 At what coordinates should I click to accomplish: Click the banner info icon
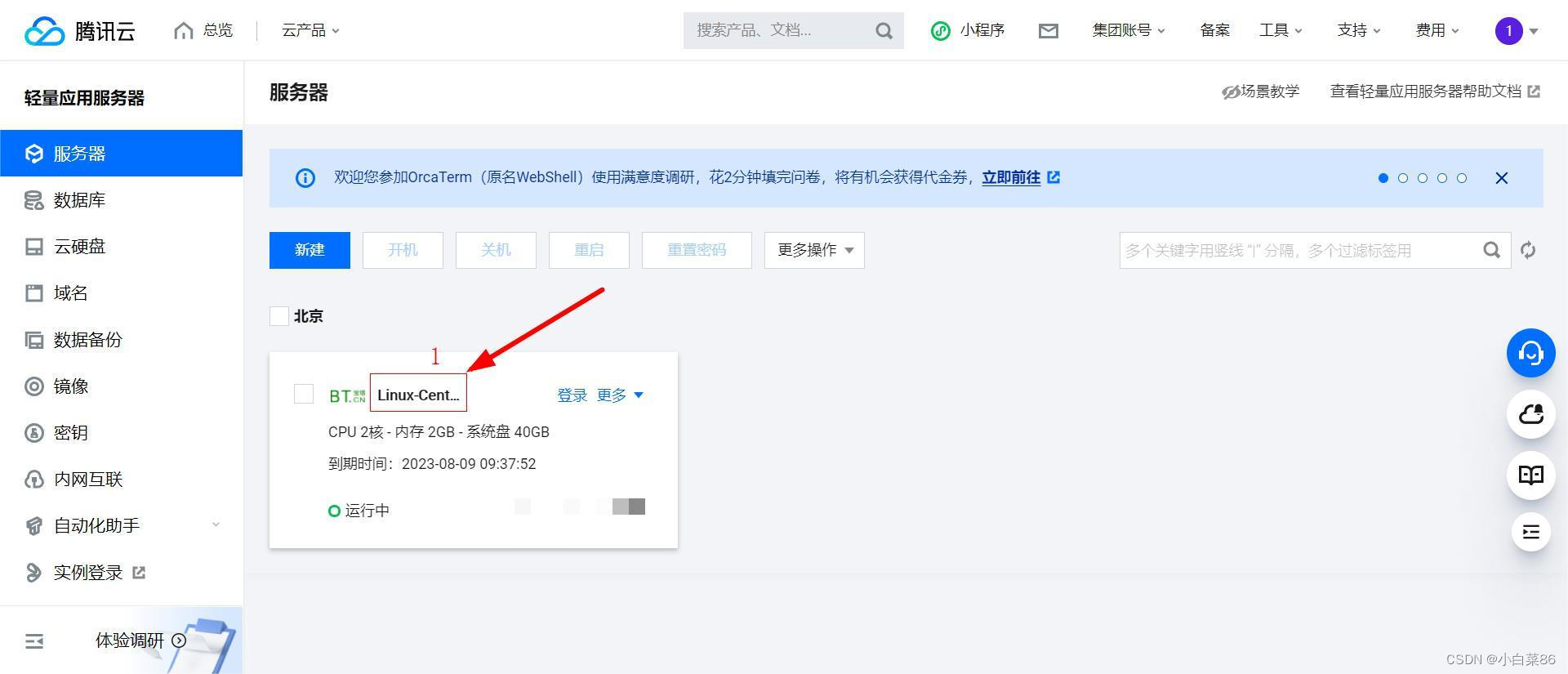click(x=305, y=178)
